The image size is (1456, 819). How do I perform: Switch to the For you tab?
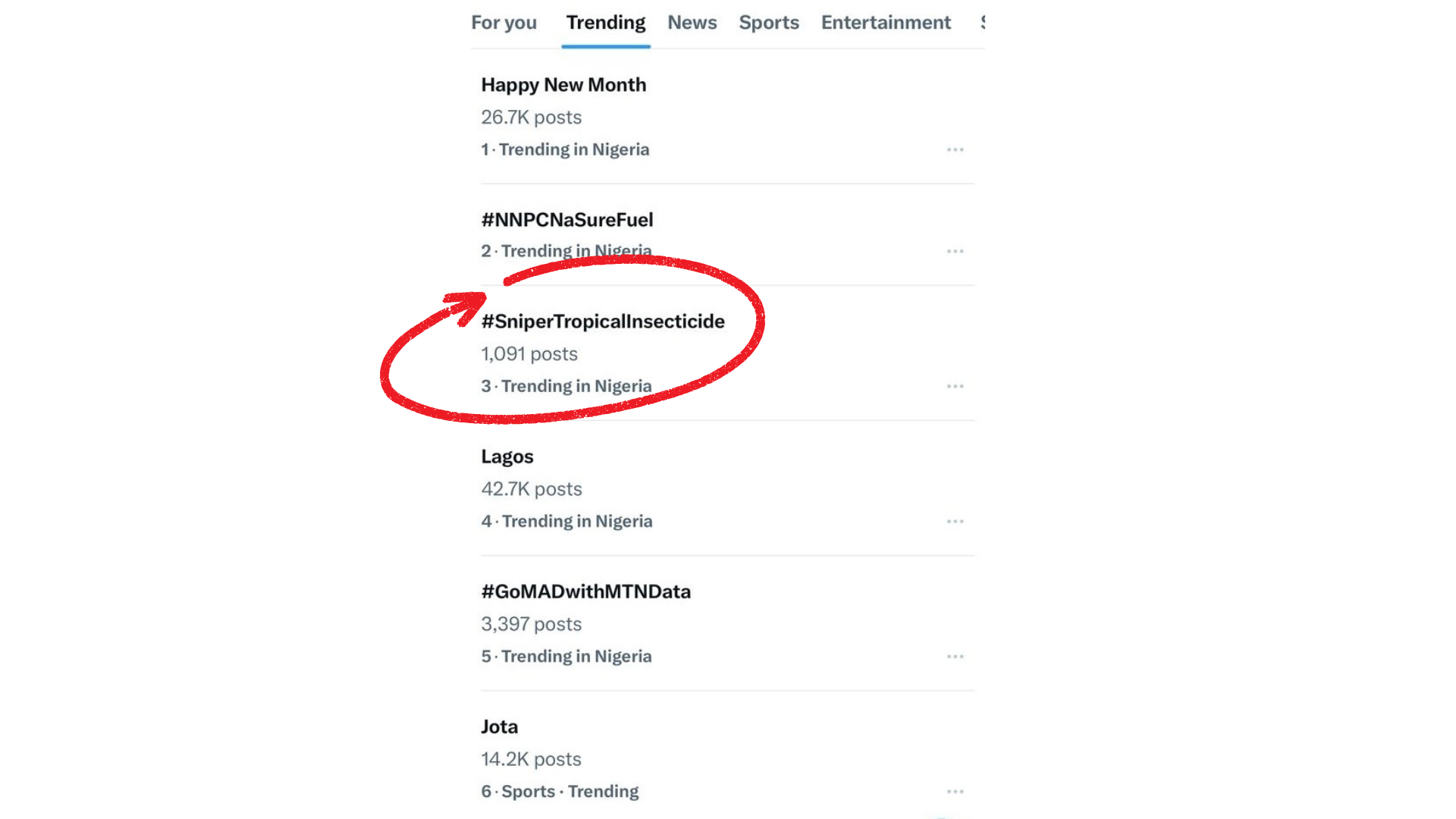pos(504,23)
